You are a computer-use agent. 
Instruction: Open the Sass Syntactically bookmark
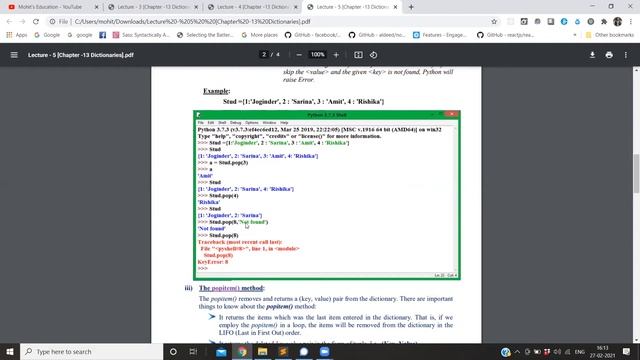tap(141, 35)
